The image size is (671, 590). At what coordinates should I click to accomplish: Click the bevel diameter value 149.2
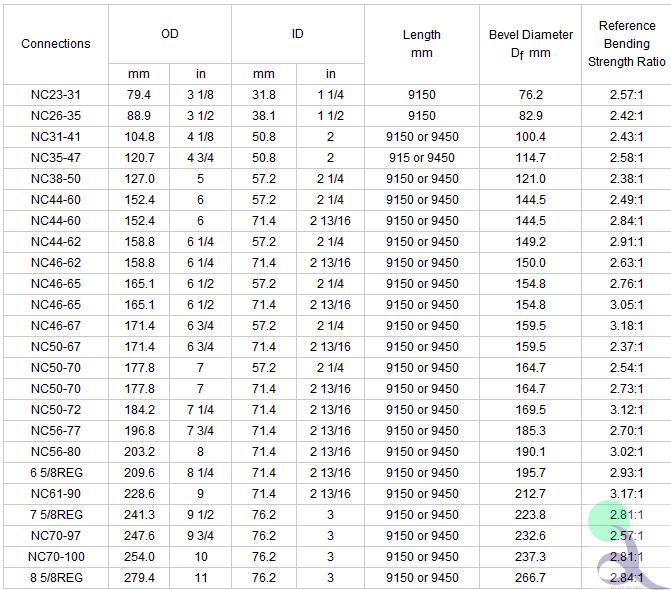531,242
